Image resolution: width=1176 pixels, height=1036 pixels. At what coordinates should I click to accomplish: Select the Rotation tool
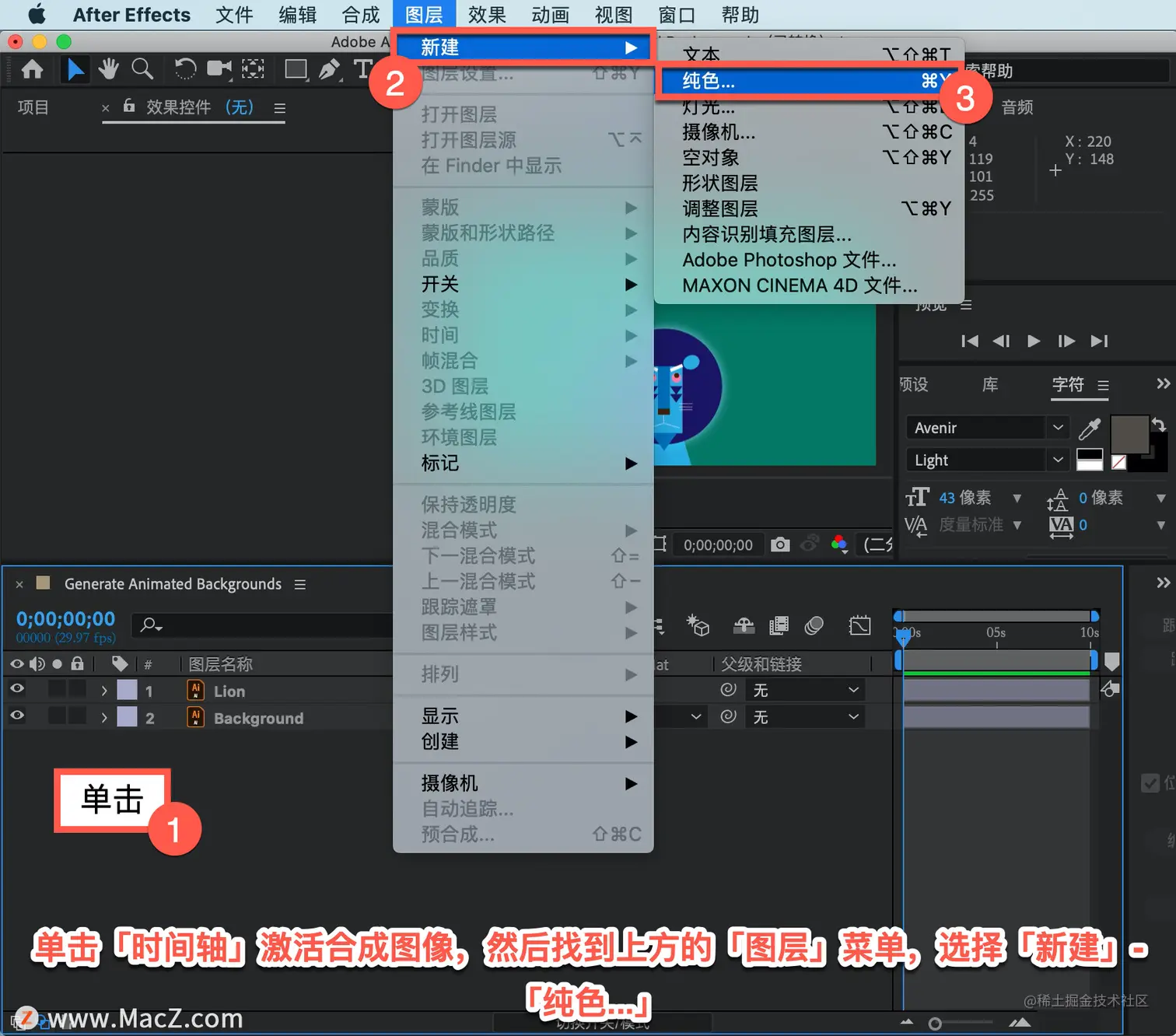[x=184, y=70]
